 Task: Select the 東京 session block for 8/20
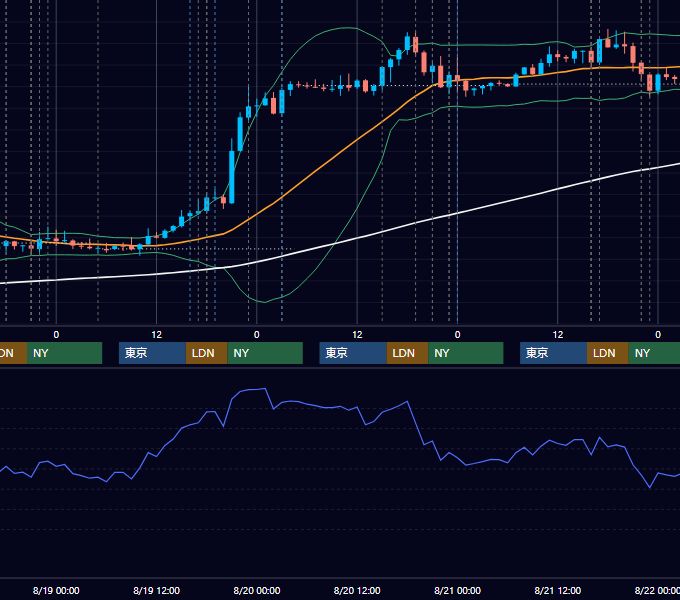point(353,353)
